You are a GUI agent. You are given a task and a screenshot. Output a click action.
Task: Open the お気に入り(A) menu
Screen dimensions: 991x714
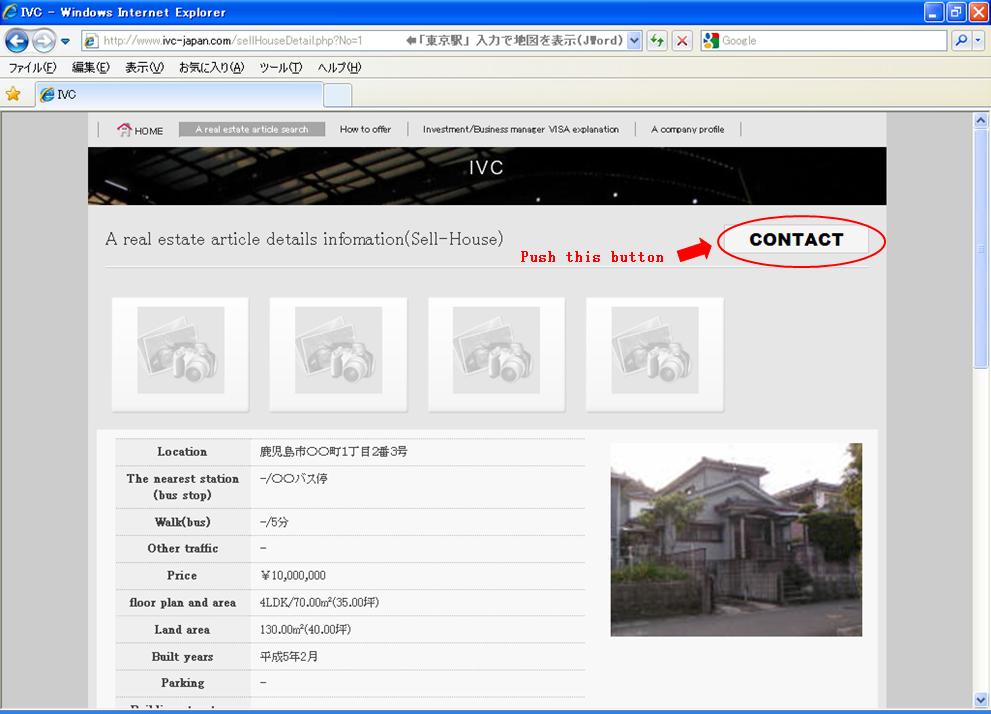211,68
